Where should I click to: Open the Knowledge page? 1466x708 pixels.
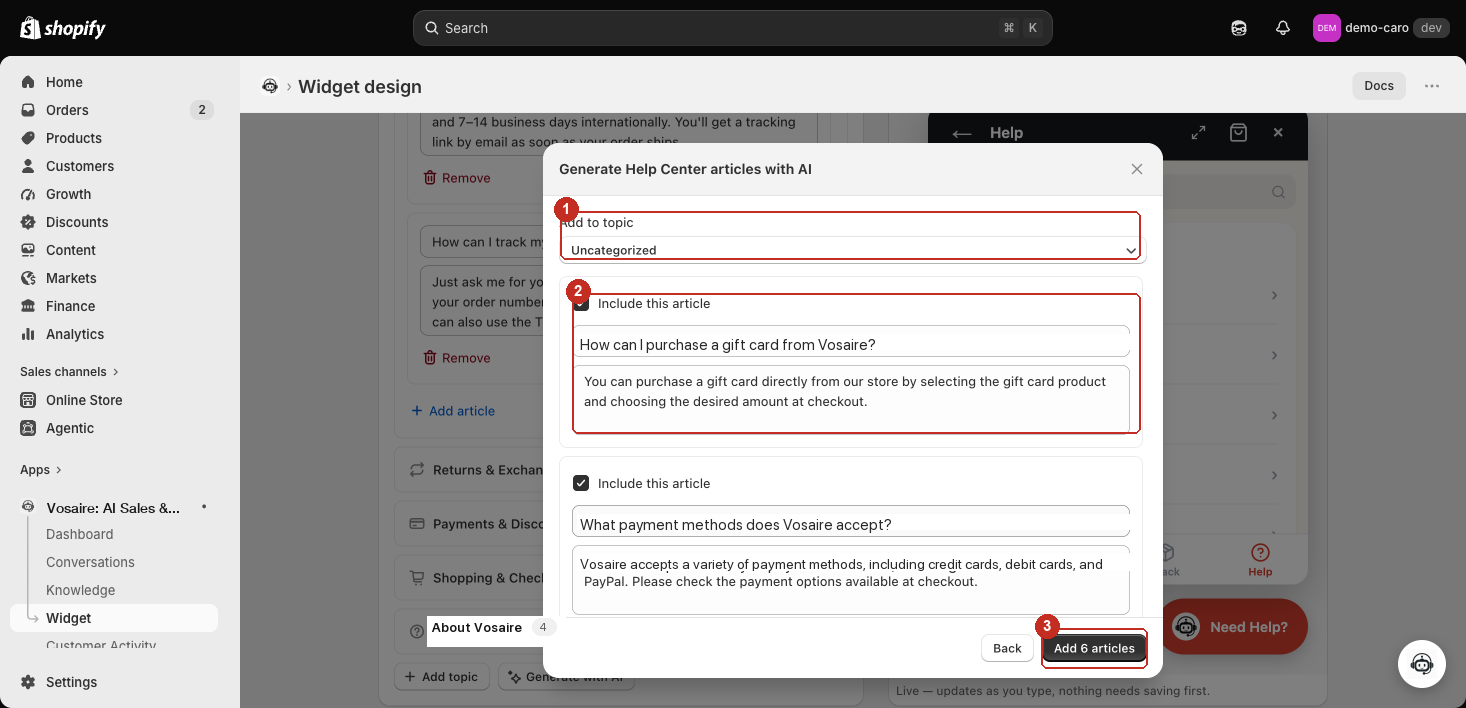coord(81,591)
